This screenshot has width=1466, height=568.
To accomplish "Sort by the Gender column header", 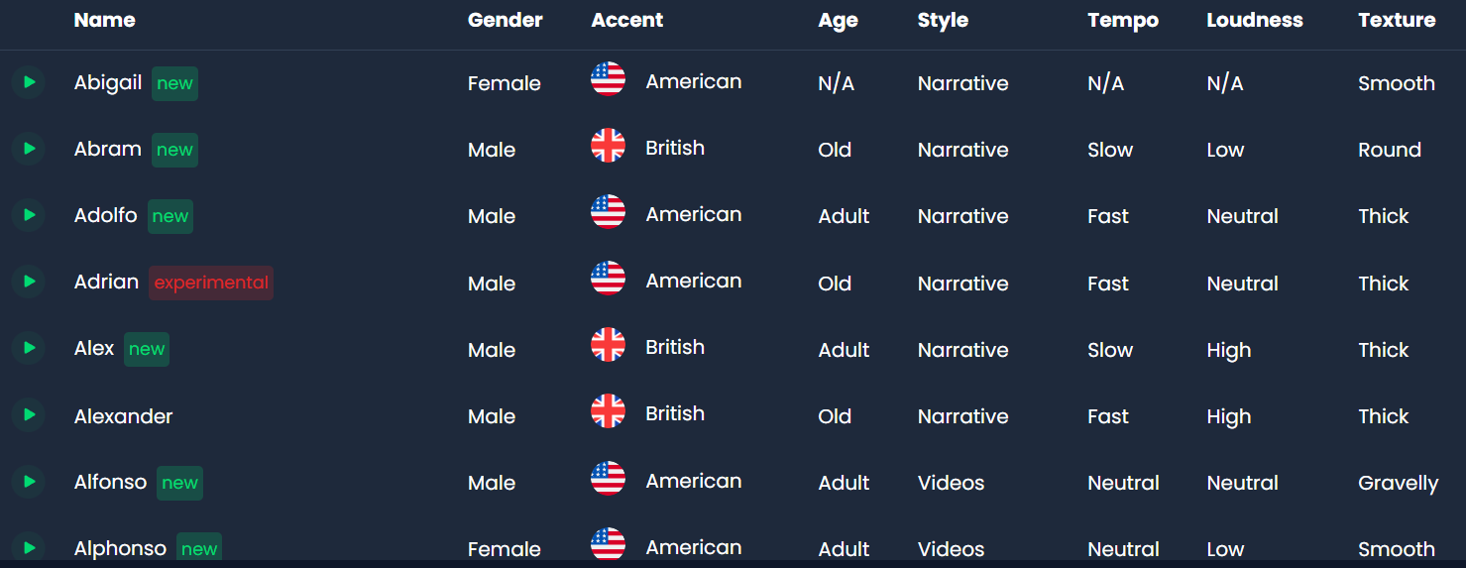I will click(x=505, y=20).
